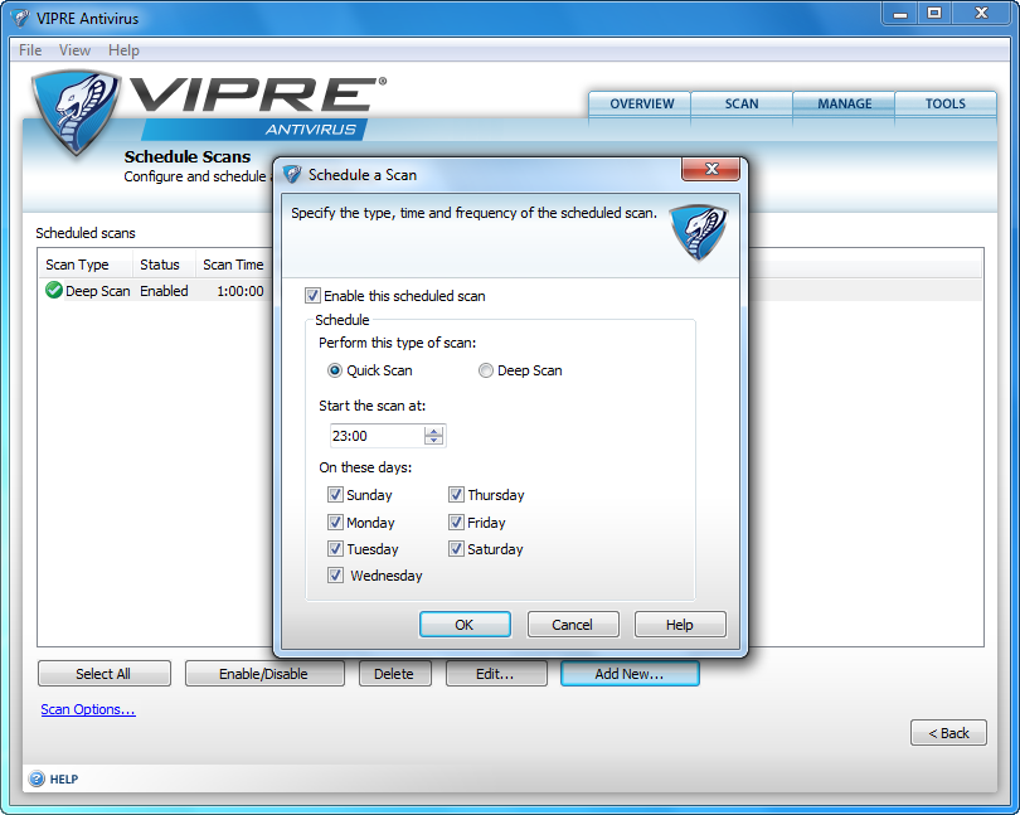
Task: Click Cancel in the Schedule a Scan dialog
Action: point(572,624)
